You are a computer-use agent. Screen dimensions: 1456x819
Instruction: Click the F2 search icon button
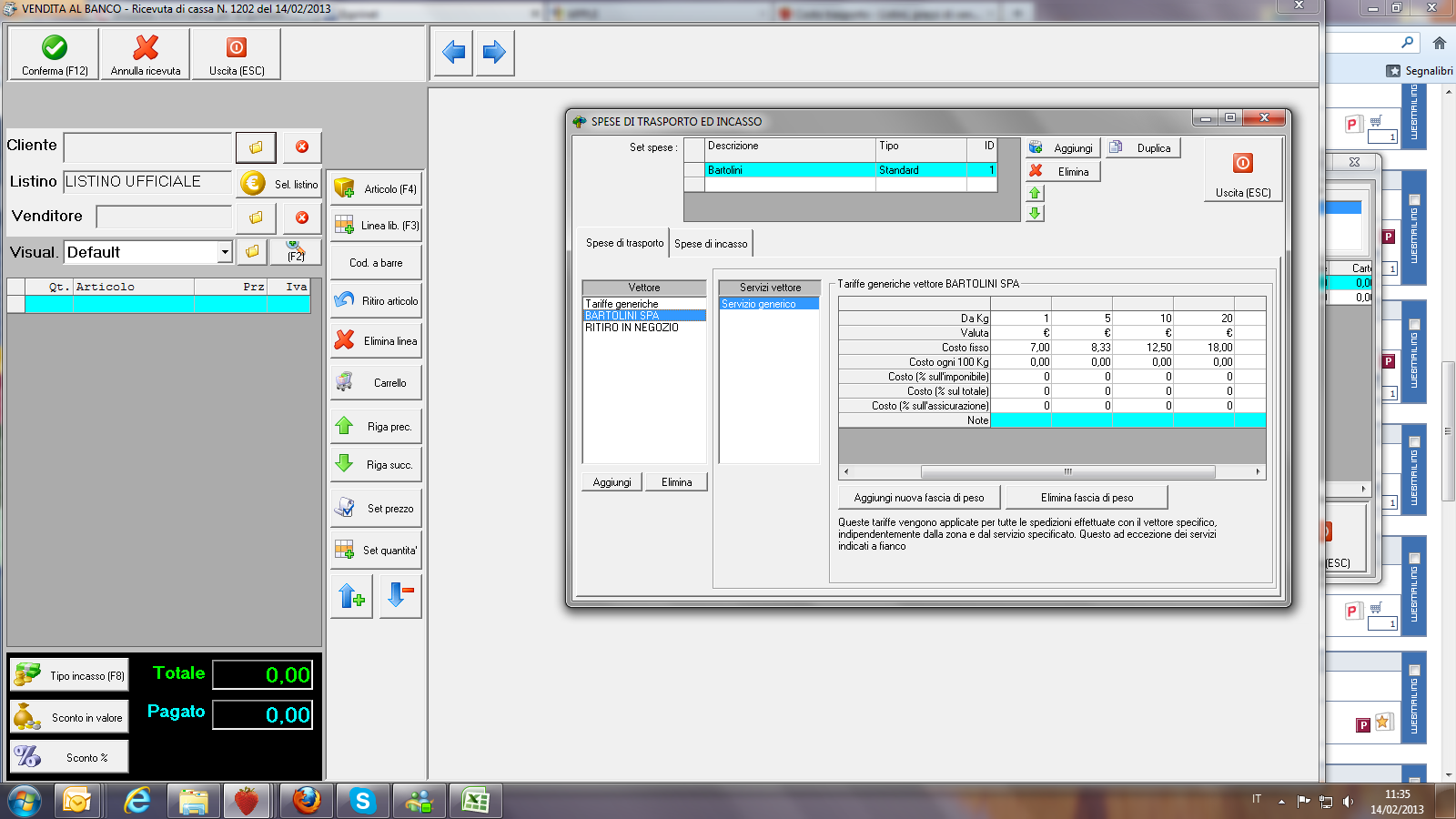296,252
